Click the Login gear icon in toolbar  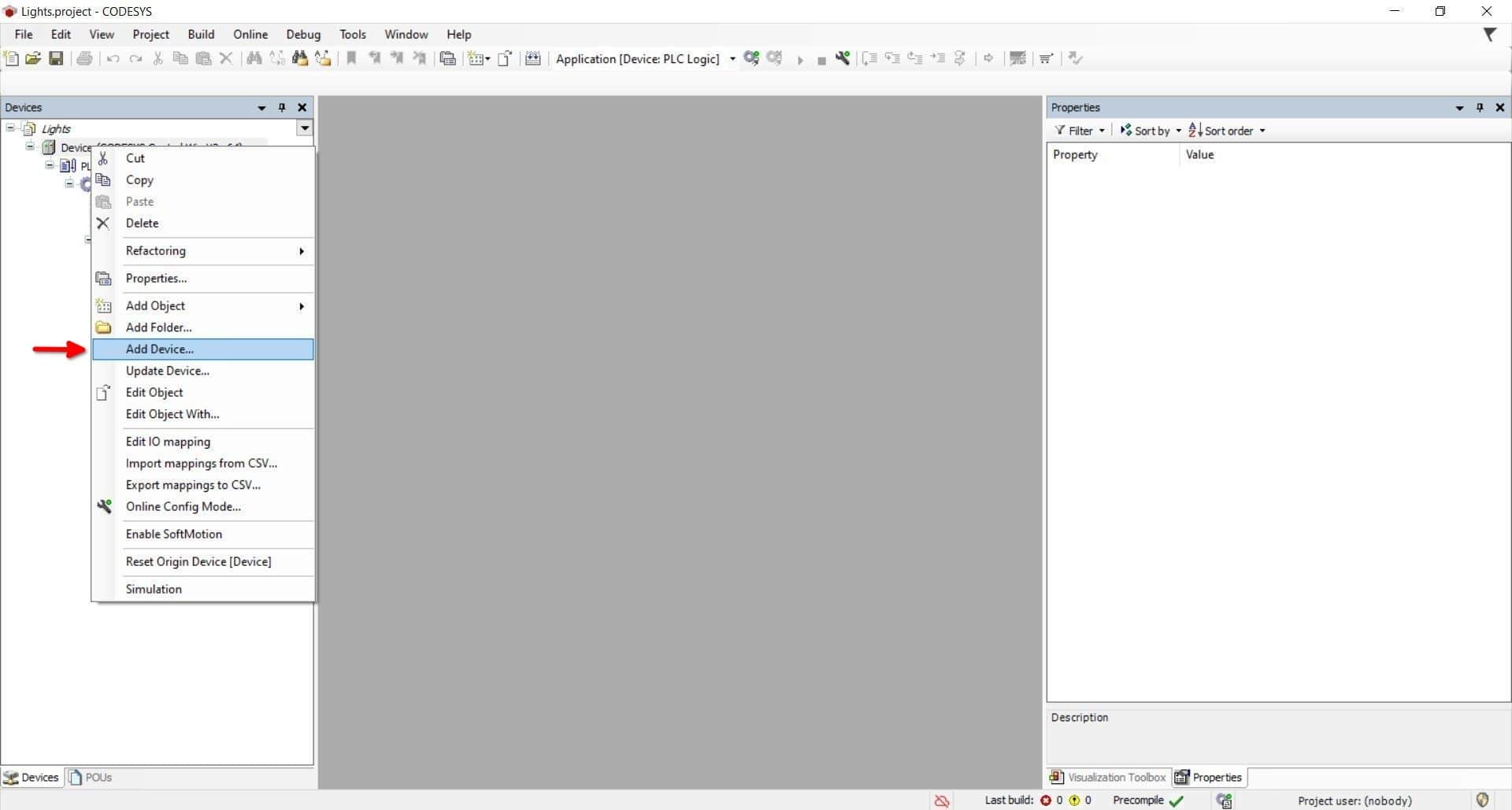click(x=751, y=58)
